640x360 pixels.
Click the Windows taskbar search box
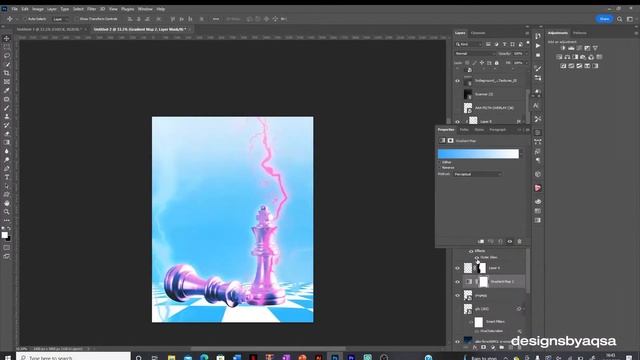(x=73, y=357)
